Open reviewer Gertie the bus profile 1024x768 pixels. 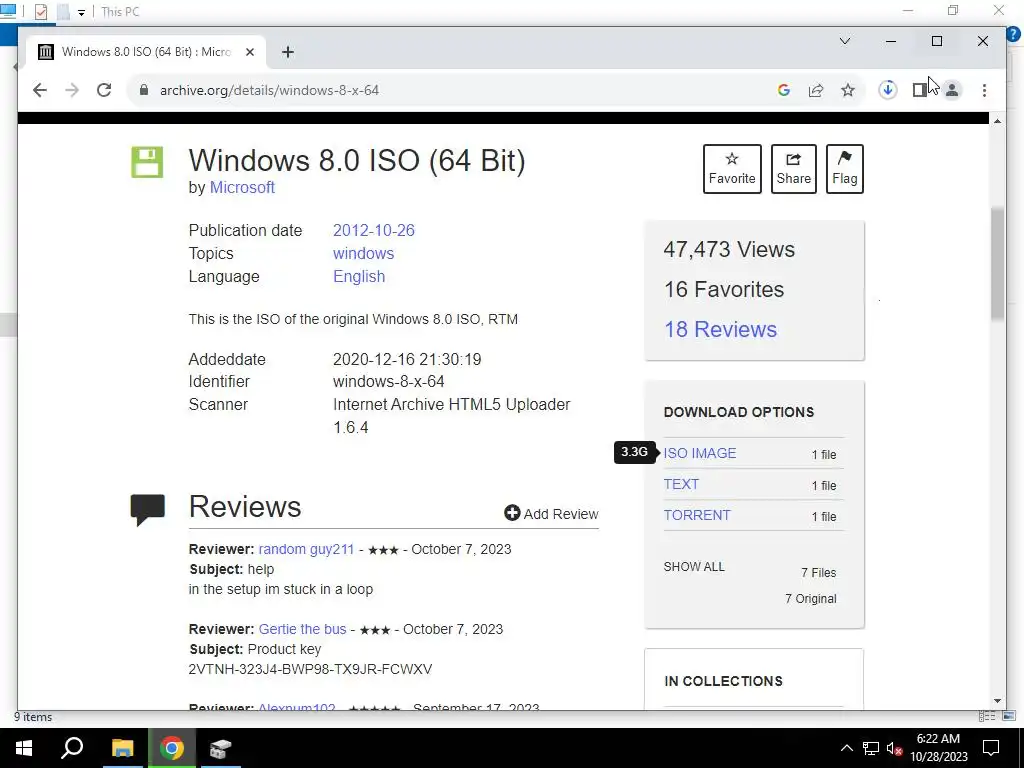click(302, 630)
